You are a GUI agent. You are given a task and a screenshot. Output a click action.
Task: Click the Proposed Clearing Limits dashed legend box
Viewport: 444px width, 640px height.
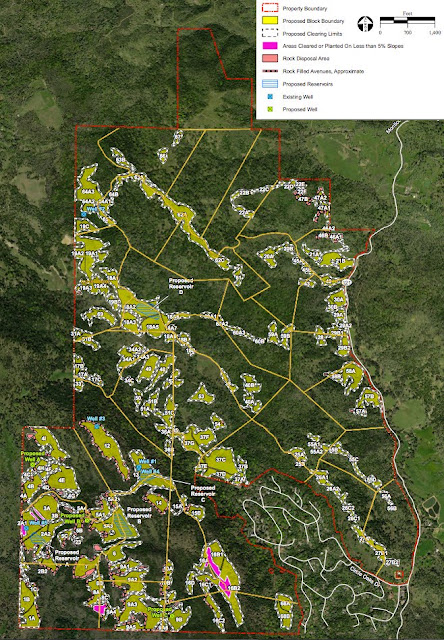[269, 33]
